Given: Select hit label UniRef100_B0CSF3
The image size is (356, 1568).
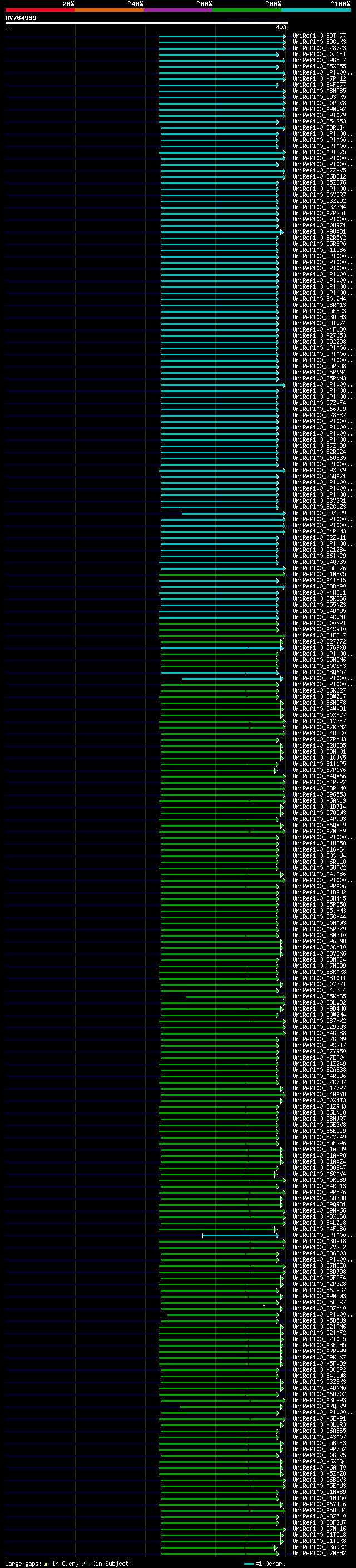Looking at the screenshot, I should point(319,665).
